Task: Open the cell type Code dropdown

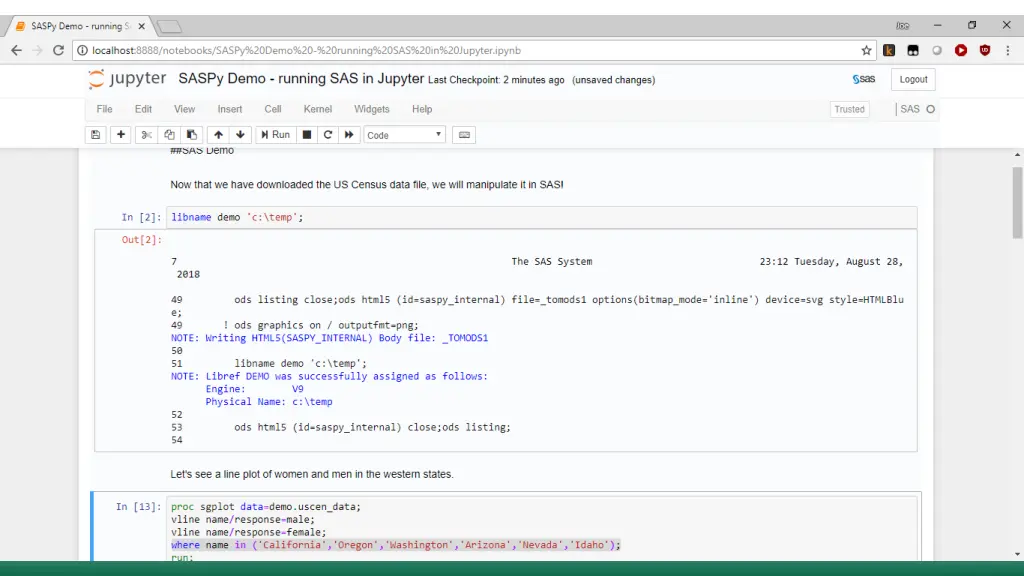Action: 404,135
